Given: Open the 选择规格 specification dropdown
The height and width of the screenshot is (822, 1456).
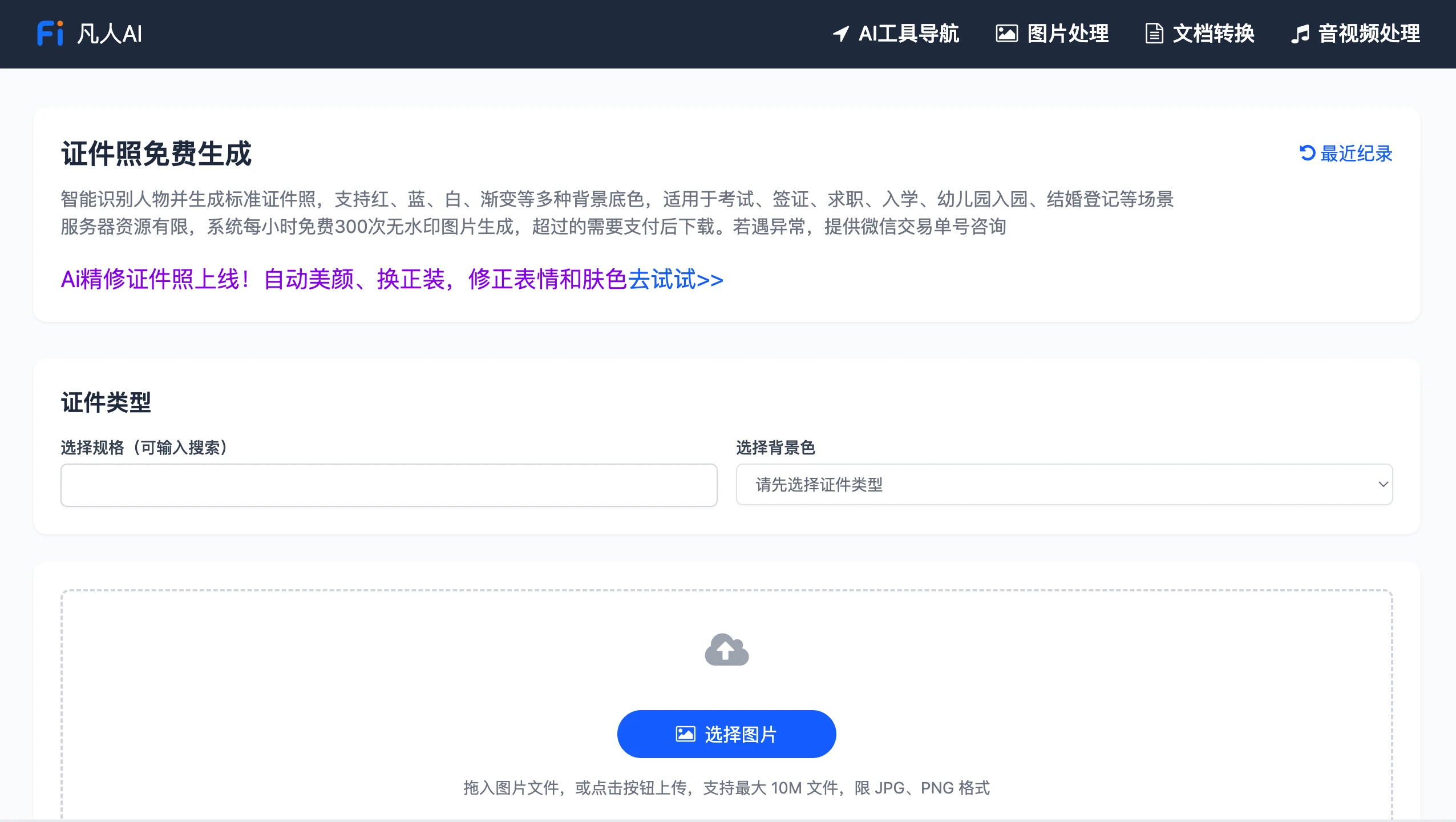Looking at the screenshot, I should (x=389, y=485).
